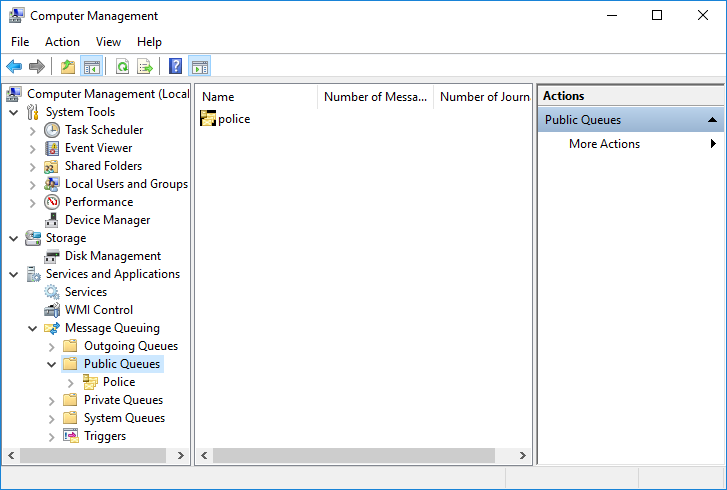This screenshot has width=727, height=490.
Task: Click the Shared Folders icon
Action: (51, 166)
